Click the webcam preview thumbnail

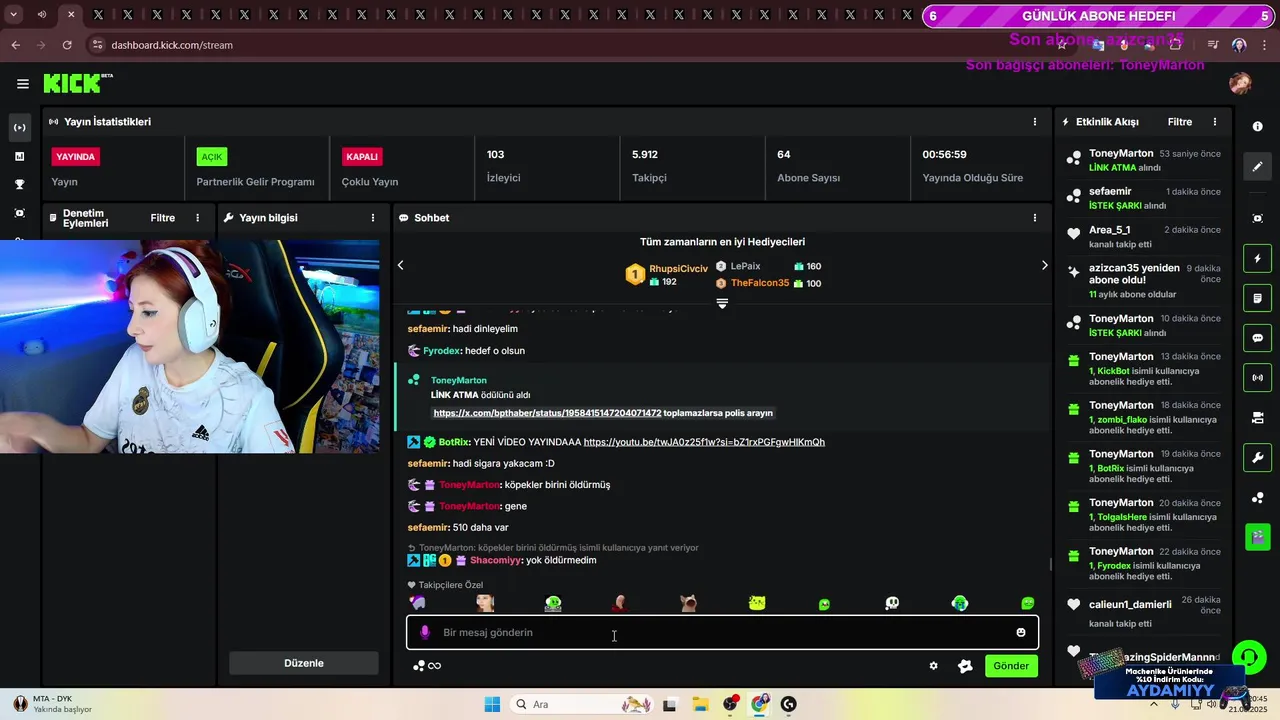click(190, 346)
